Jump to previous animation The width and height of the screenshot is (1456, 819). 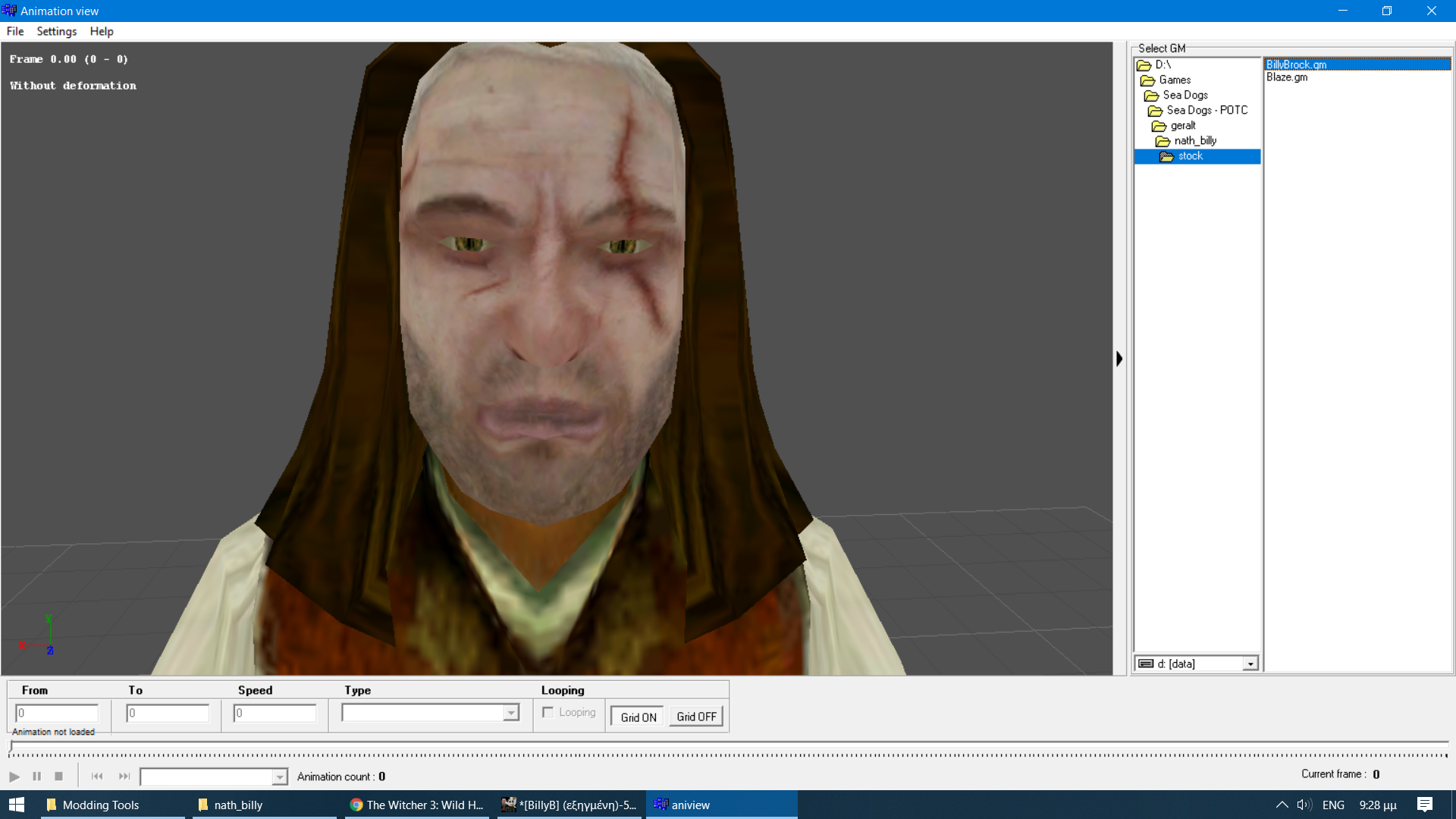click(x=97, y=777)
